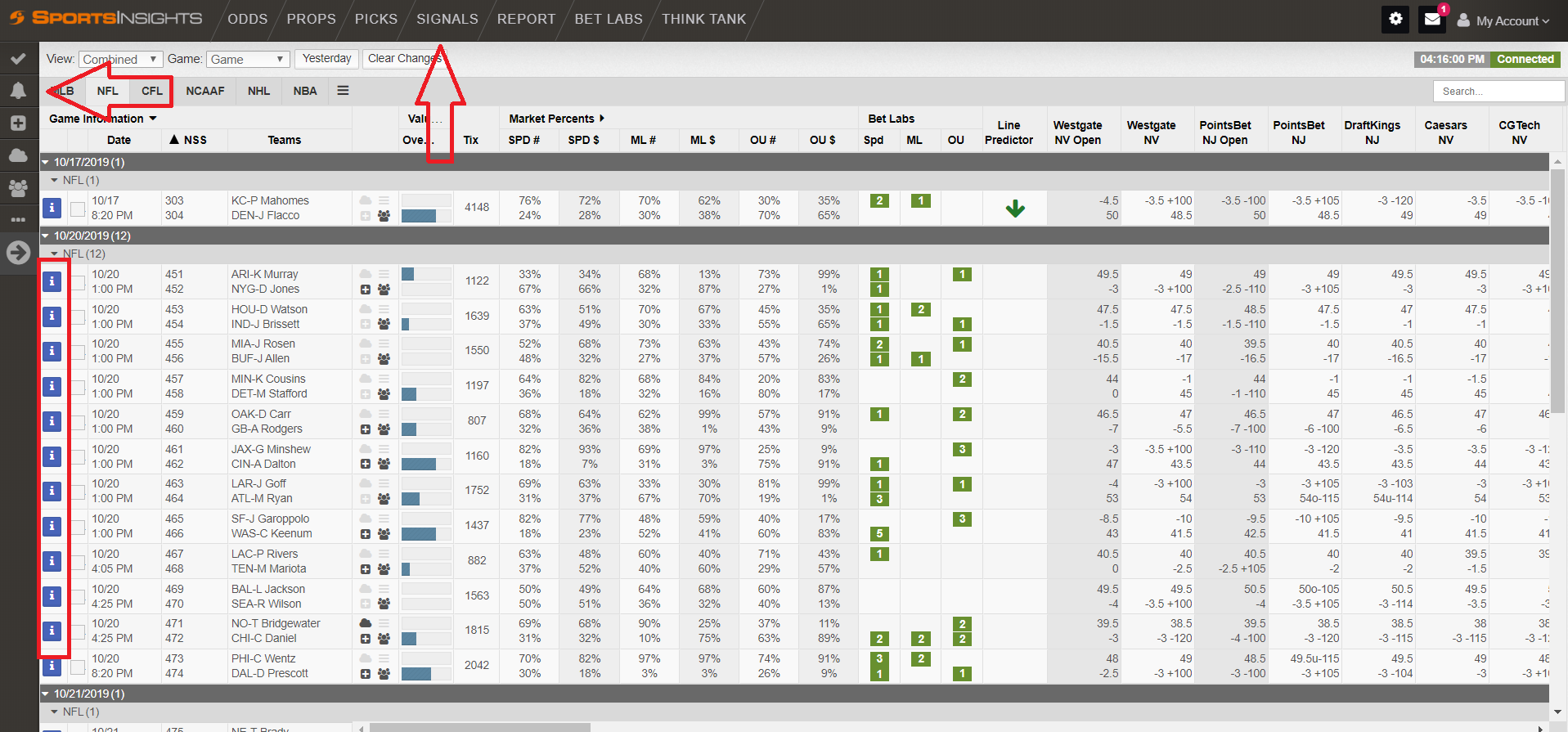Collapse the 10/20/2019 (12) date group
The width and height of the screenshot is (1568, 732).
[46, 236]
